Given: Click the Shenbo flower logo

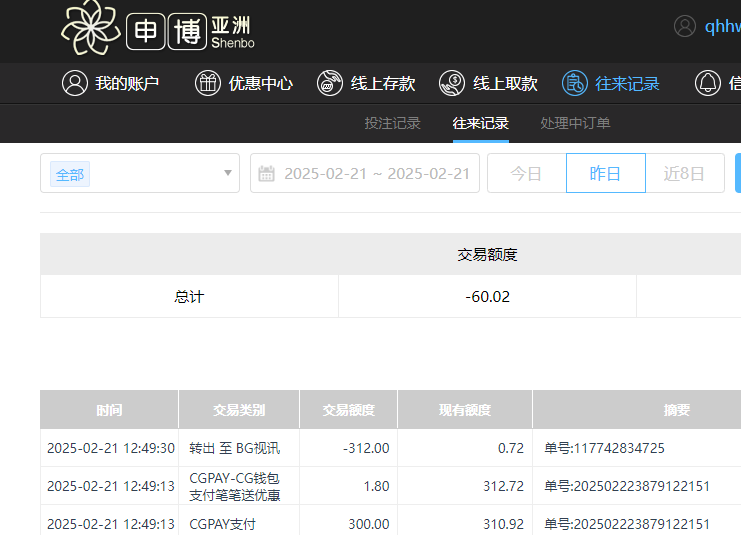Looking at the screenshot, I should (x=90, y=28).
